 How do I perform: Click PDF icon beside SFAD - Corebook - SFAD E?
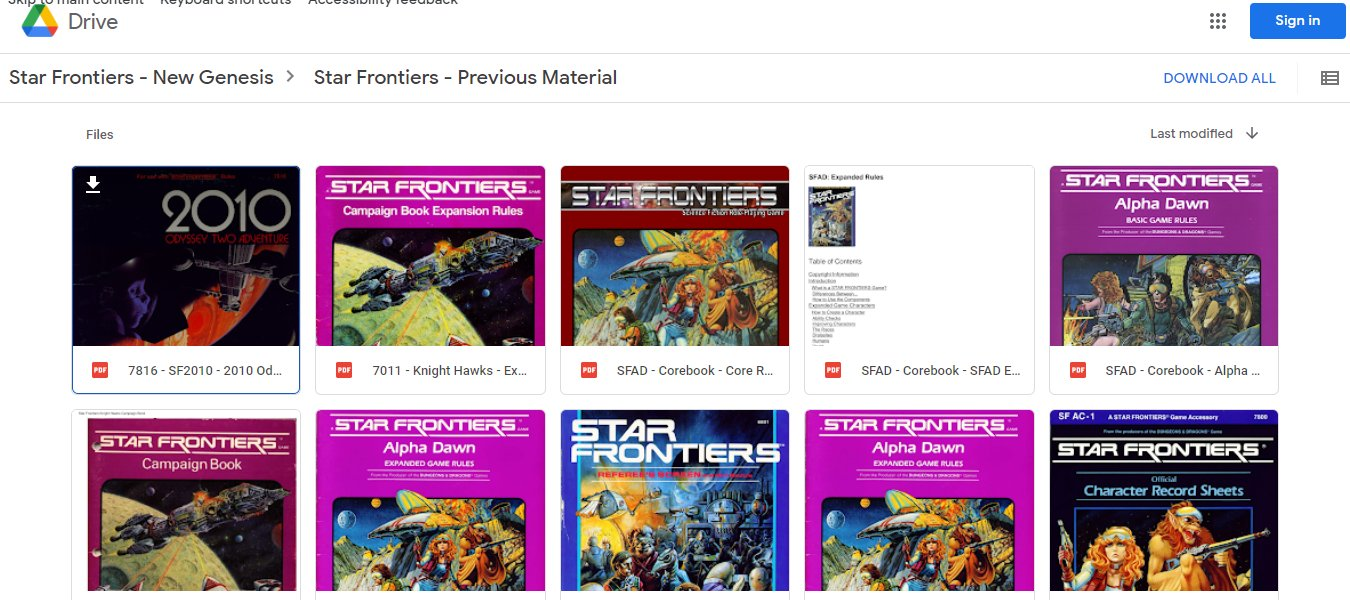coord(833,370)
